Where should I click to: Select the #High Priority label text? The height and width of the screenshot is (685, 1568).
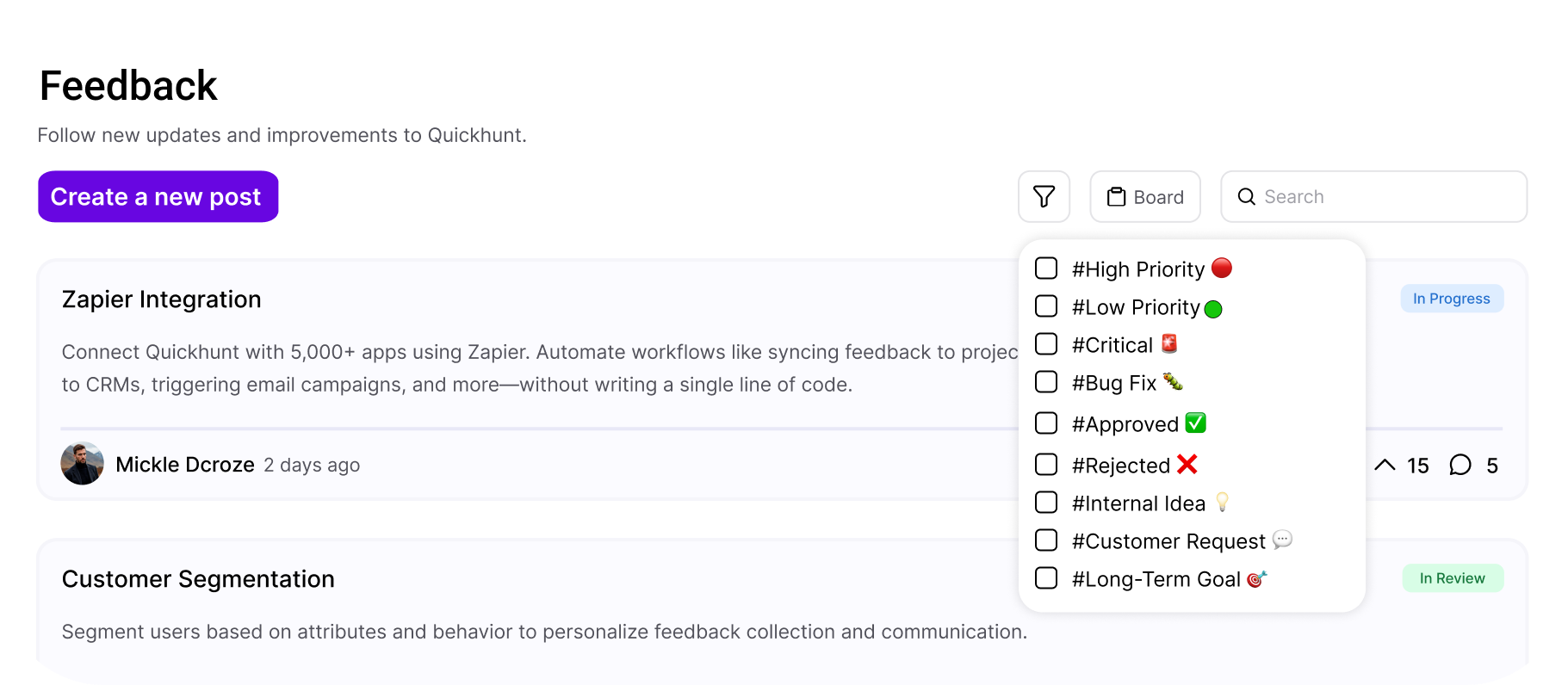point(1138,269)
